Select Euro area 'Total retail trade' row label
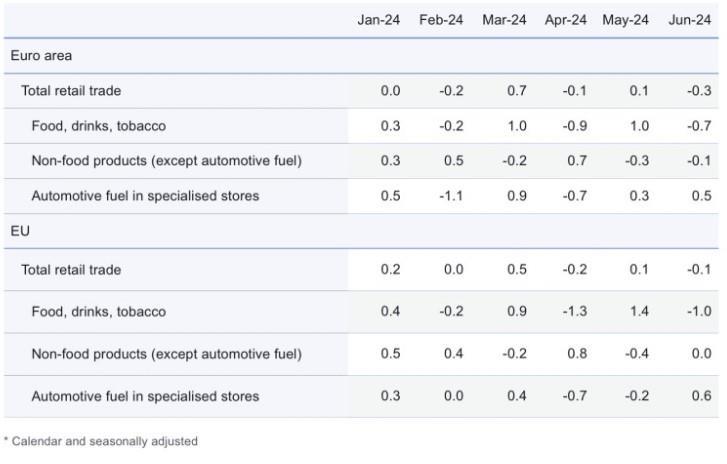 [71, 91]
